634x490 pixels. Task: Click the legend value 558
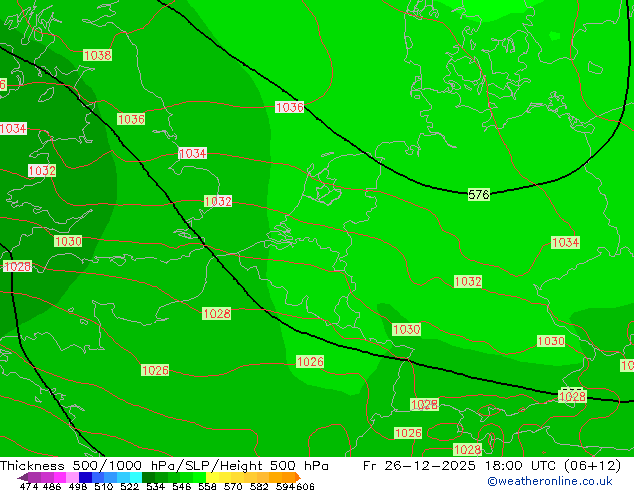207,486
